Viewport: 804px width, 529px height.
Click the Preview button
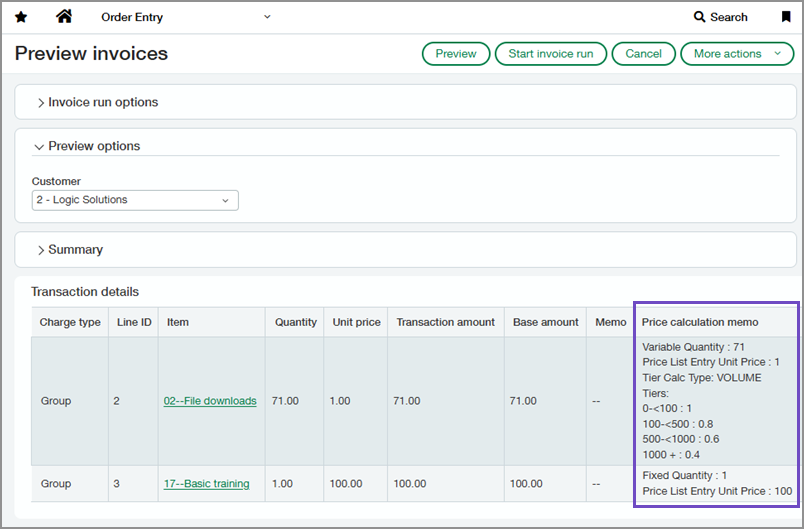coord(456,54)
